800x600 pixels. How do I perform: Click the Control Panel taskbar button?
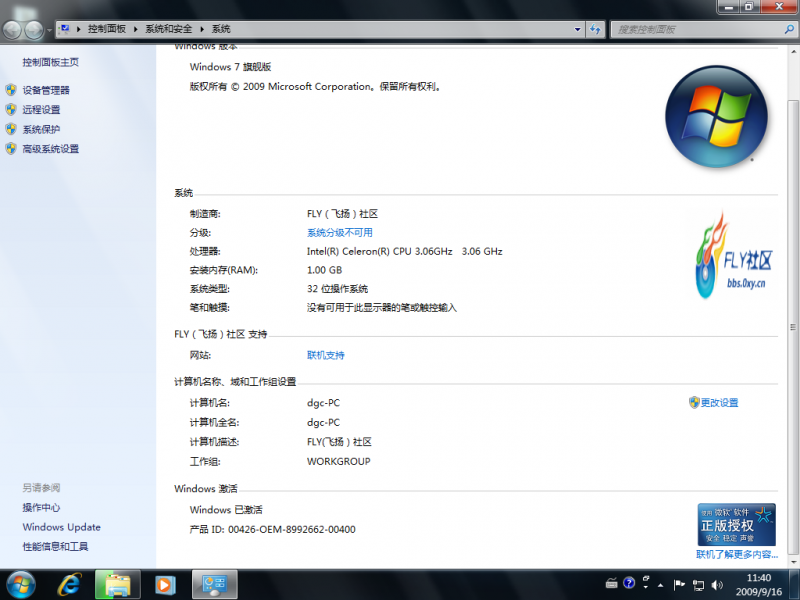214,585
